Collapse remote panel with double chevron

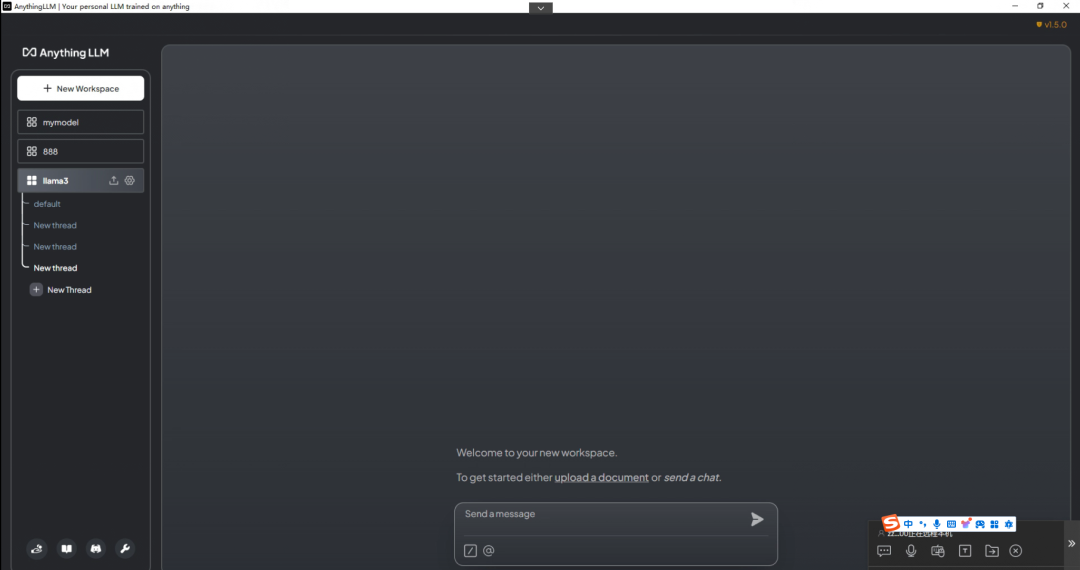click(1072, 544)
